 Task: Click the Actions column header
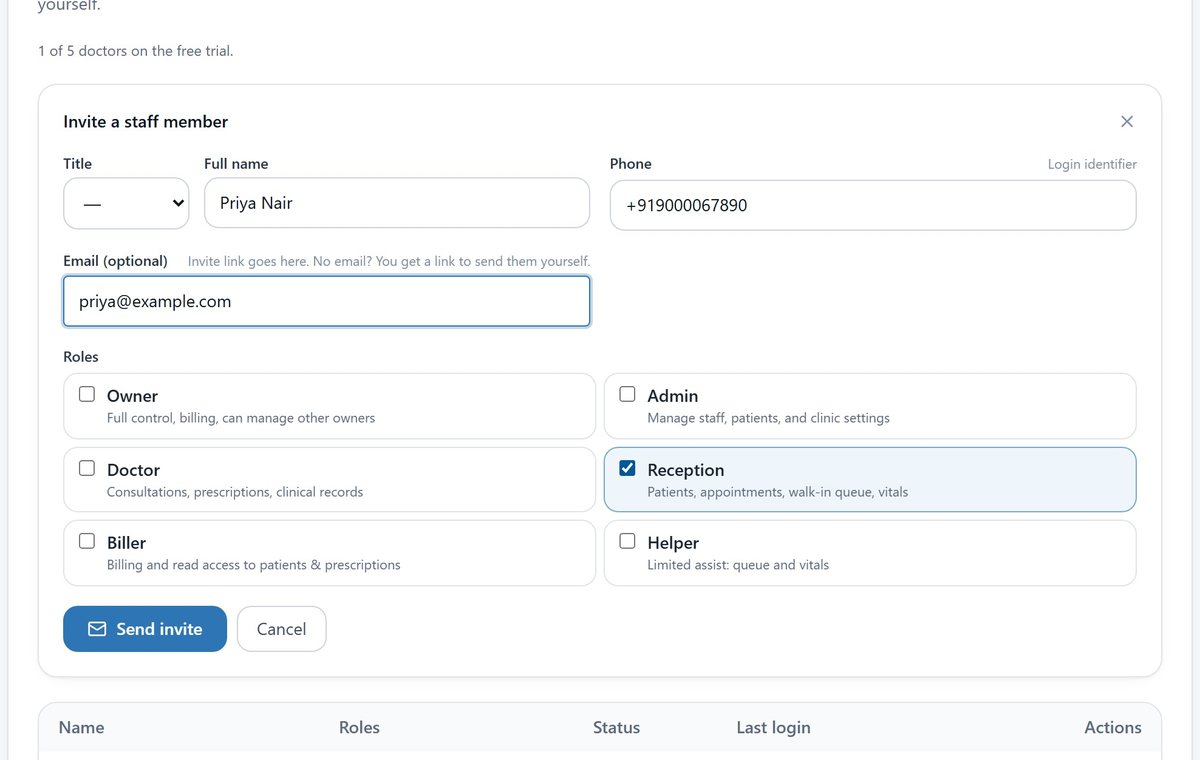tap(1113, 728)
